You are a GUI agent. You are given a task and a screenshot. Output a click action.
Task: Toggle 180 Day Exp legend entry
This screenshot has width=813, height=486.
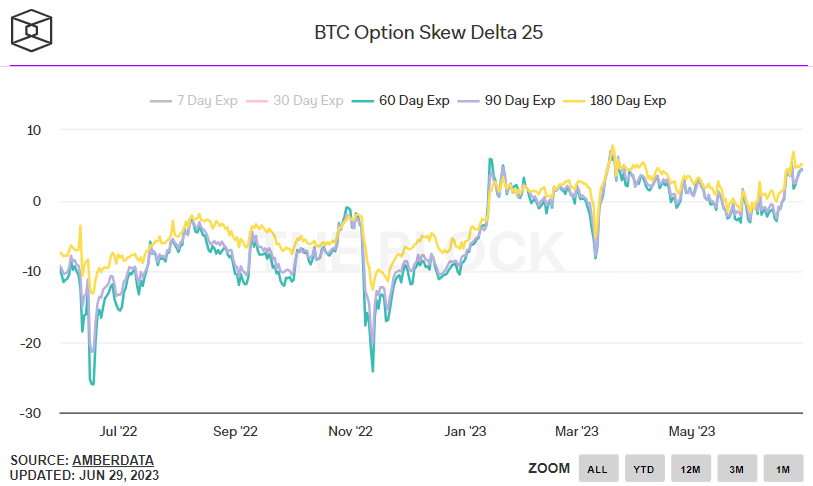[x=614, y=101]
